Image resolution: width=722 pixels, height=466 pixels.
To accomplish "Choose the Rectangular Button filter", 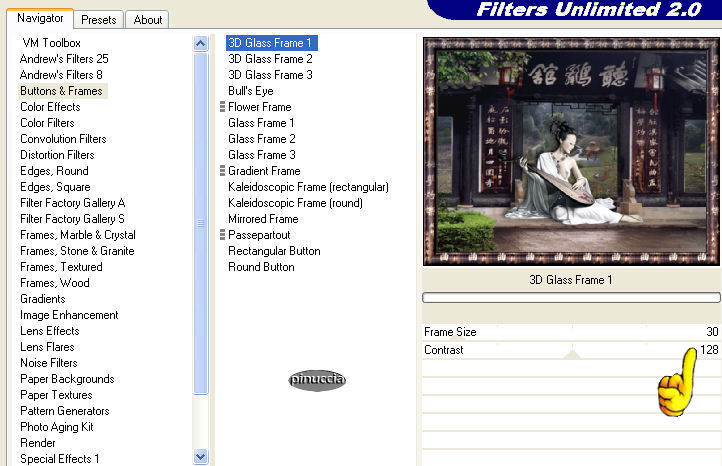I will point(274,251).
